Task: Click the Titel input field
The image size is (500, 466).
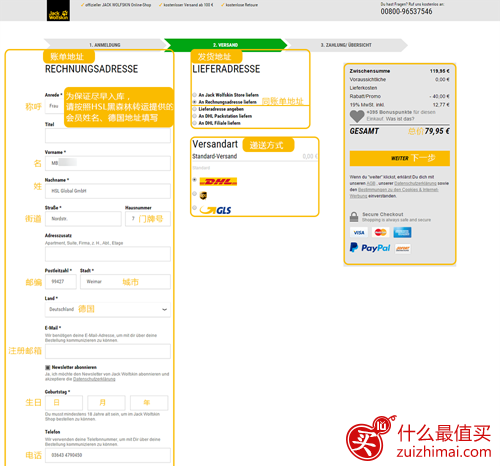Action: [108, 136]
